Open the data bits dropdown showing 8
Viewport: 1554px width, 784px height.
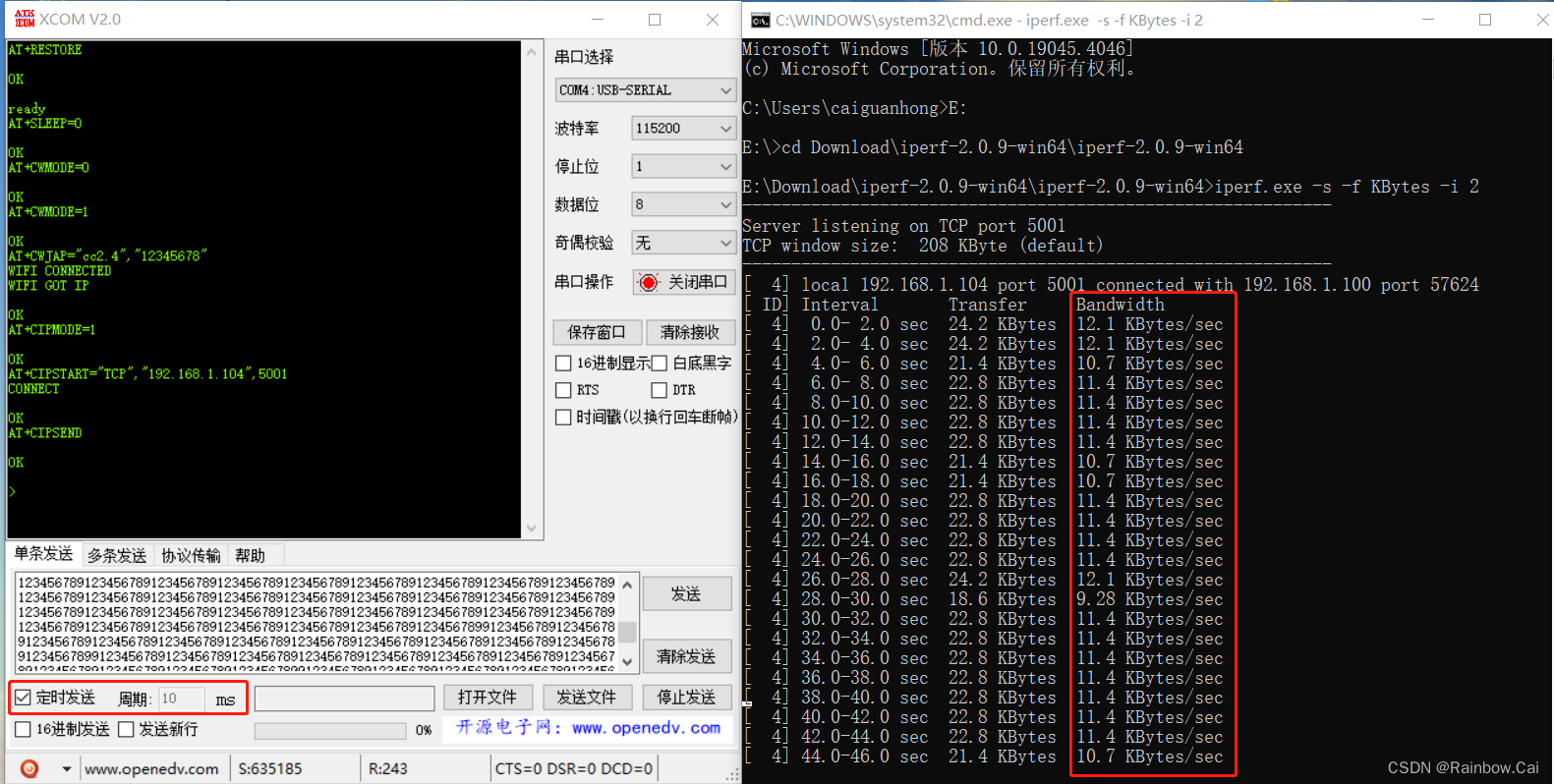tap(684, 205)
